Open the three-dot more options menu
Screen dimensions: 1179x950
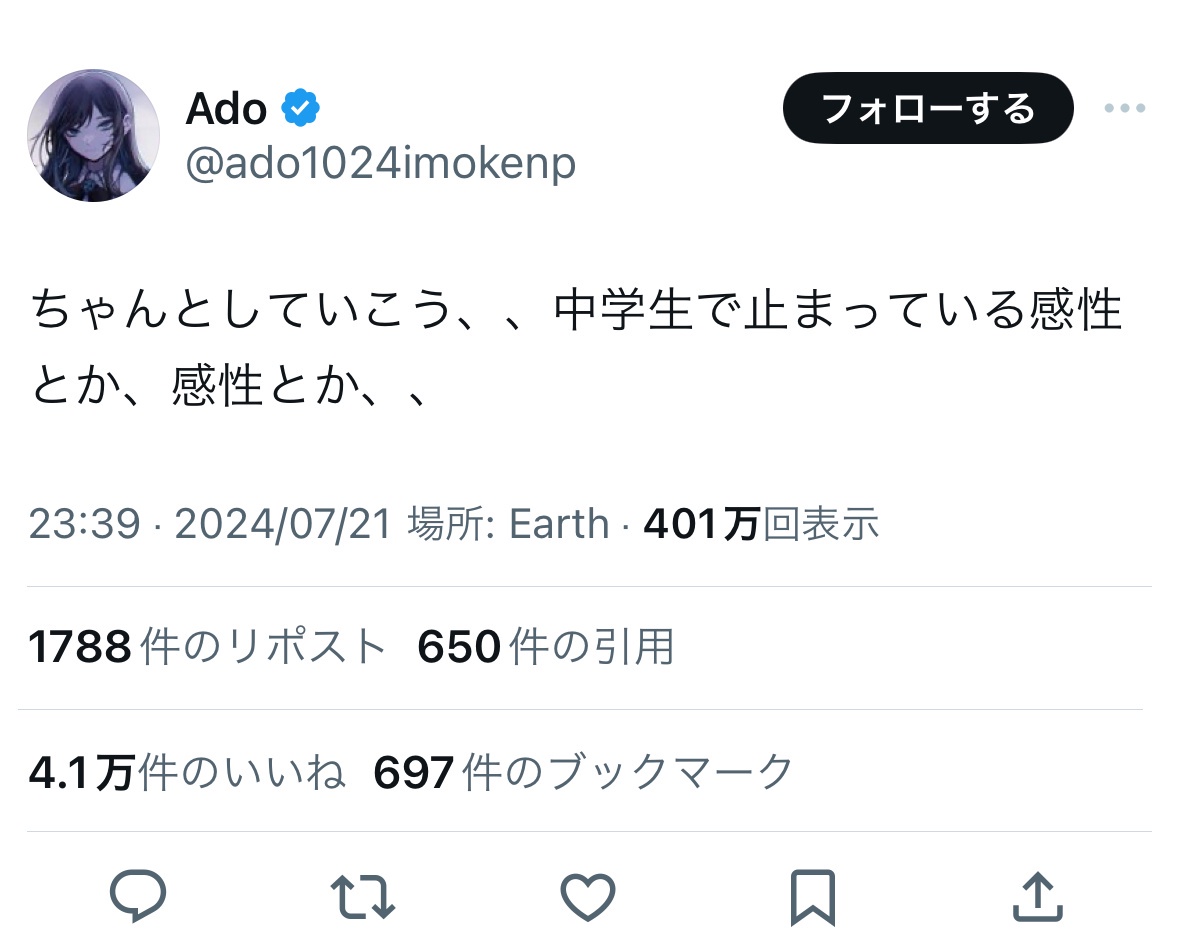[x=1124, y=108]
